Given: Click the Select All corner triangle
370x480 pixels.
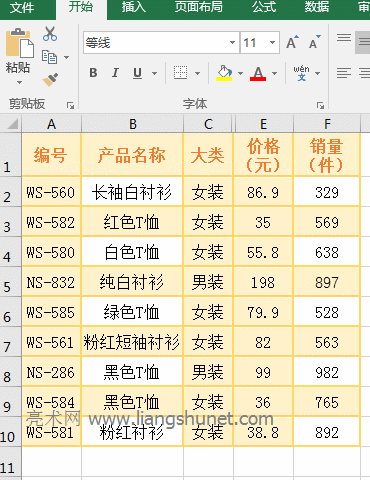Looking at the screenshot, I should pyautogui.click(x=12, y=124).
